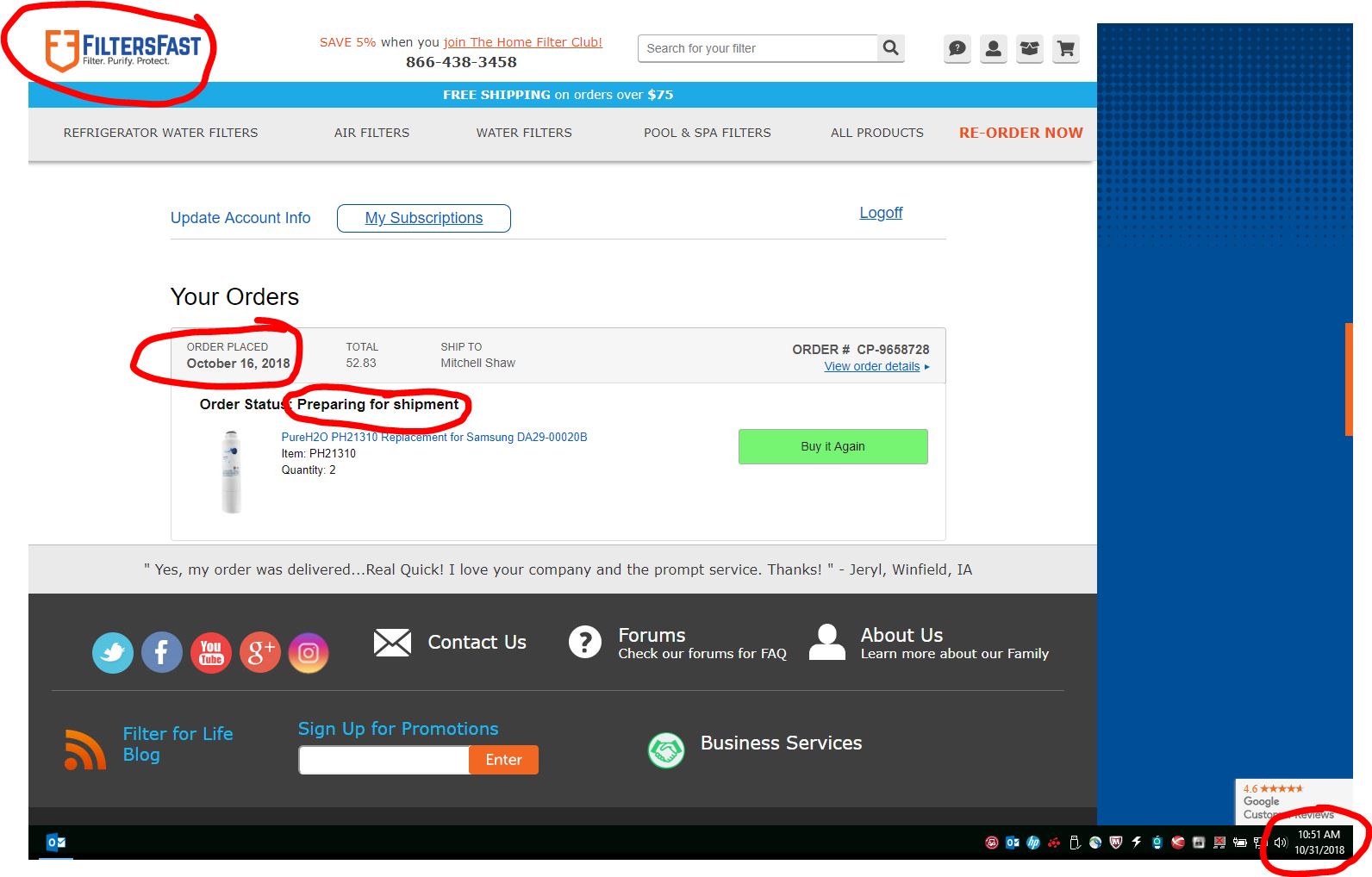The width and height of the screenshot is (1372, 877).
Task: Click the search magnifier icon
Action: pos(891,48)
